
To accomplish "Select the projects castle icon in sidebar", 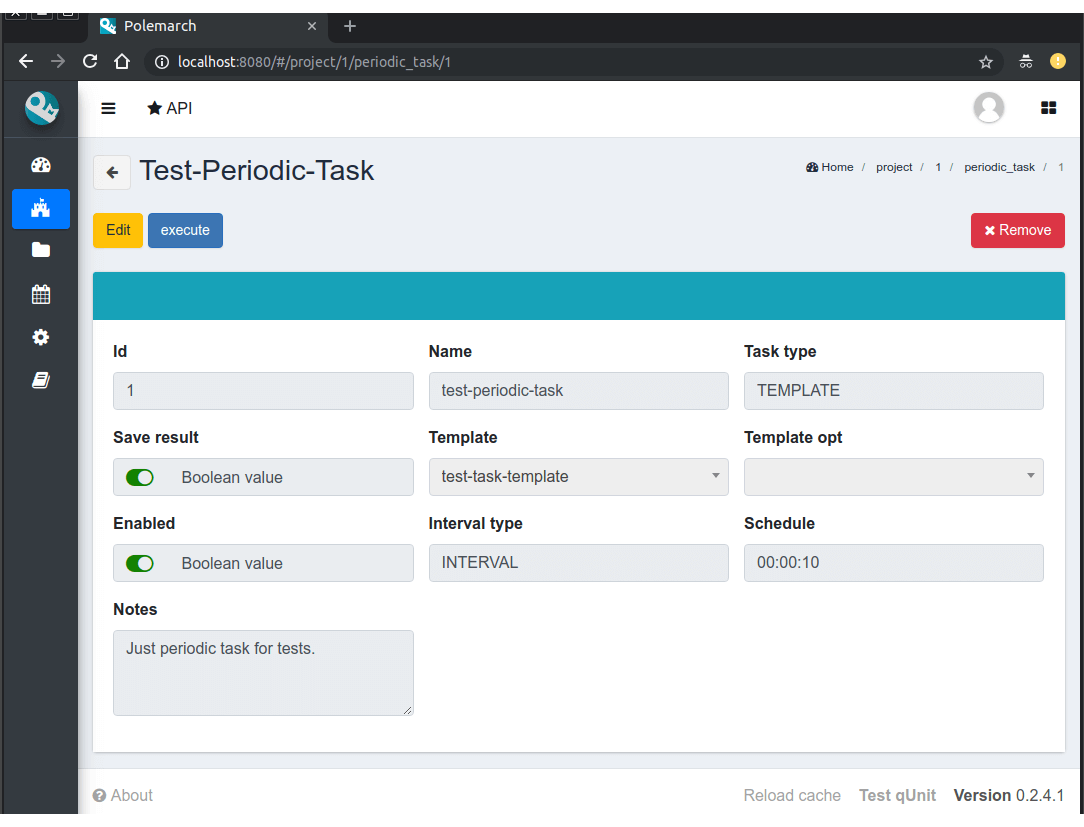I will click(41, 208).
